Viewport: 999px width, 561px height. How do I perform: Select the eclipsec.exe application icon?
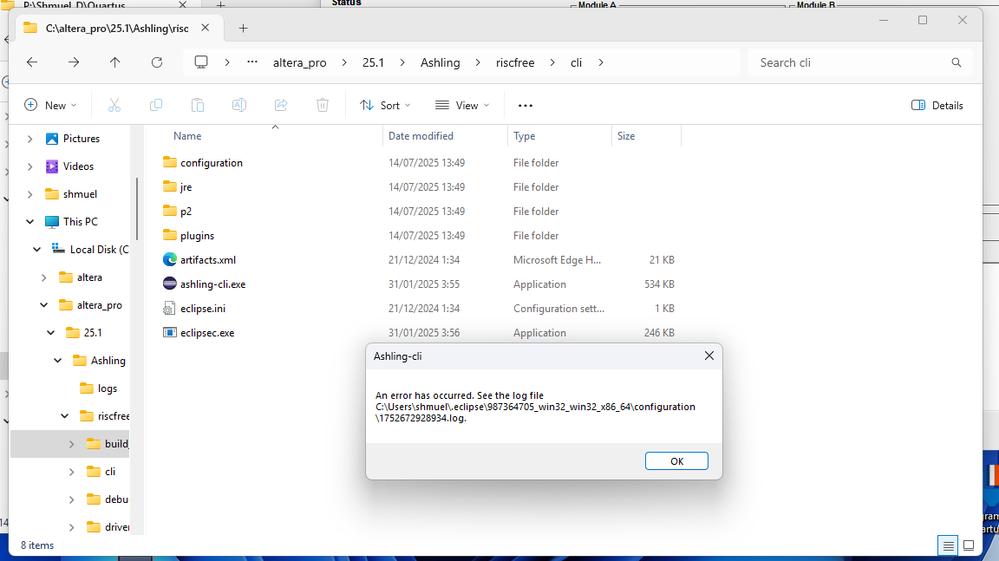tap(169, 332)
